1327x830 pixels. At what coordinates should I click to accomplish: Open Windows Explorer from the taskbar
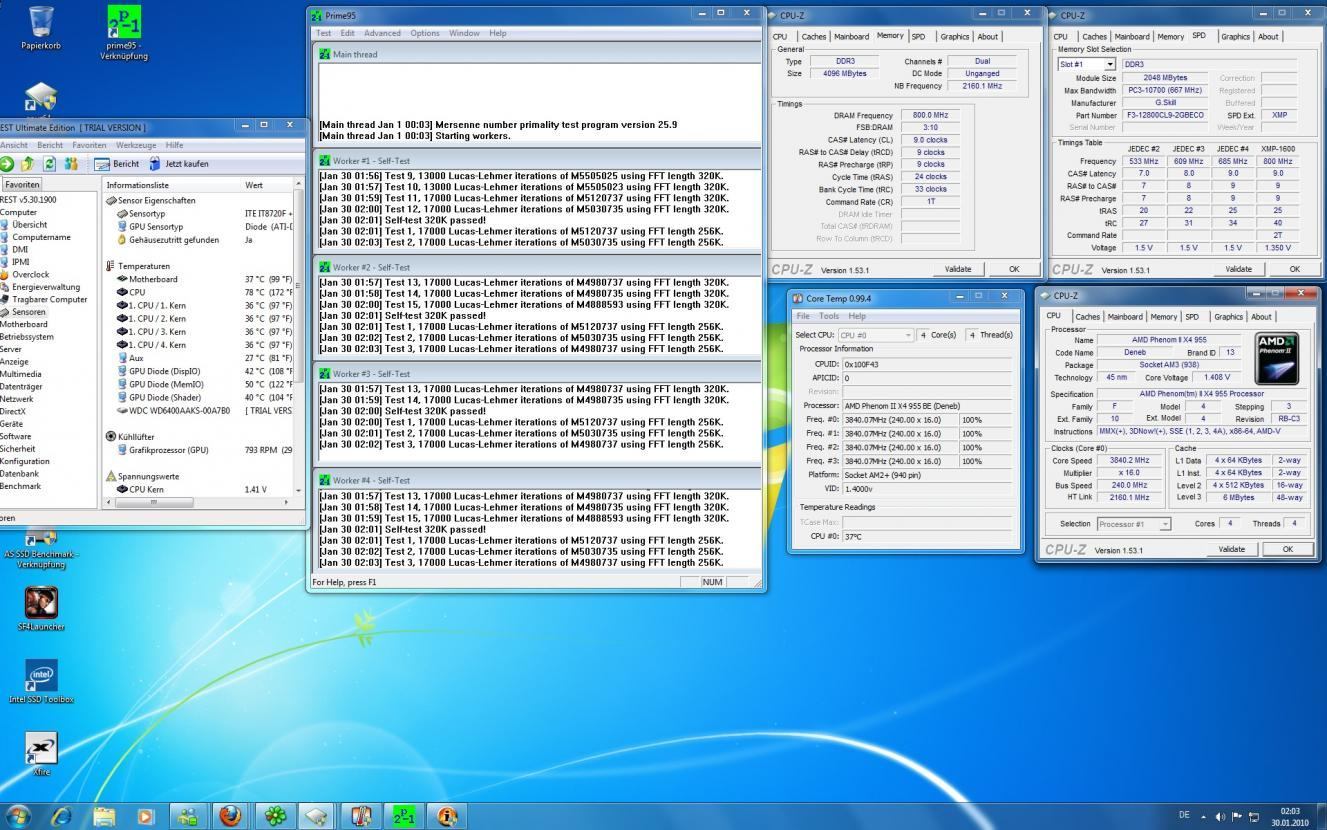coord(104,816)
